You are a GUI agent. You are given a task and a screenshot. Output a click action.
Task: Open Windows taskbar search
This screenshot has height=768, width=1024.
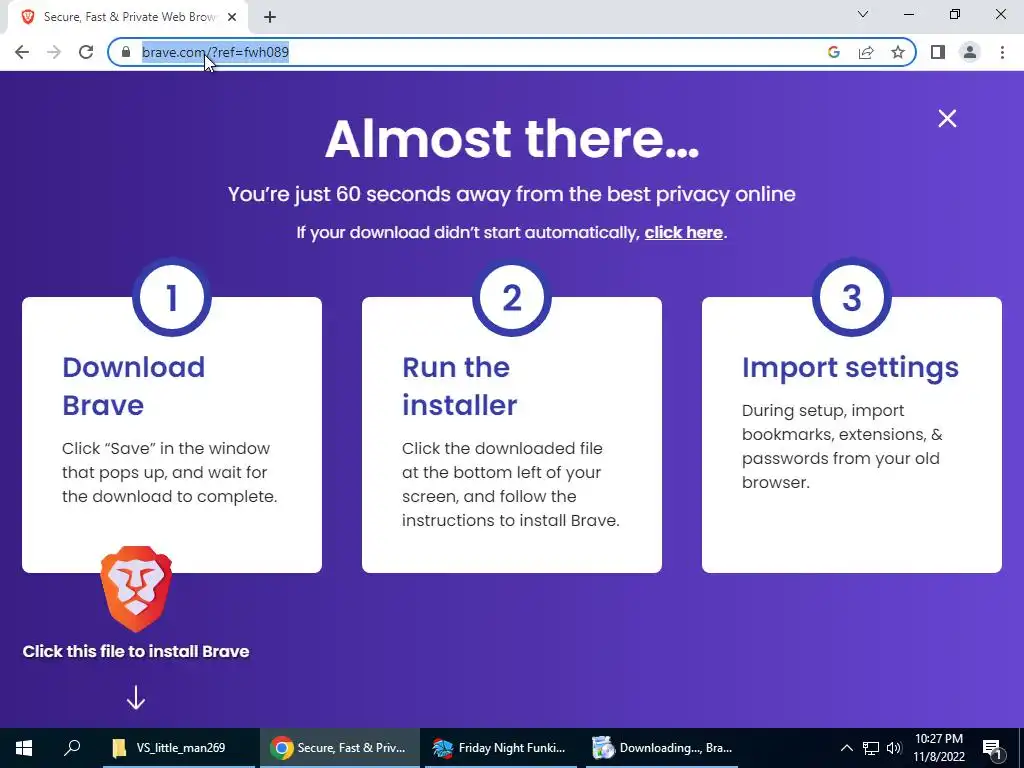[x=72, y=748]
